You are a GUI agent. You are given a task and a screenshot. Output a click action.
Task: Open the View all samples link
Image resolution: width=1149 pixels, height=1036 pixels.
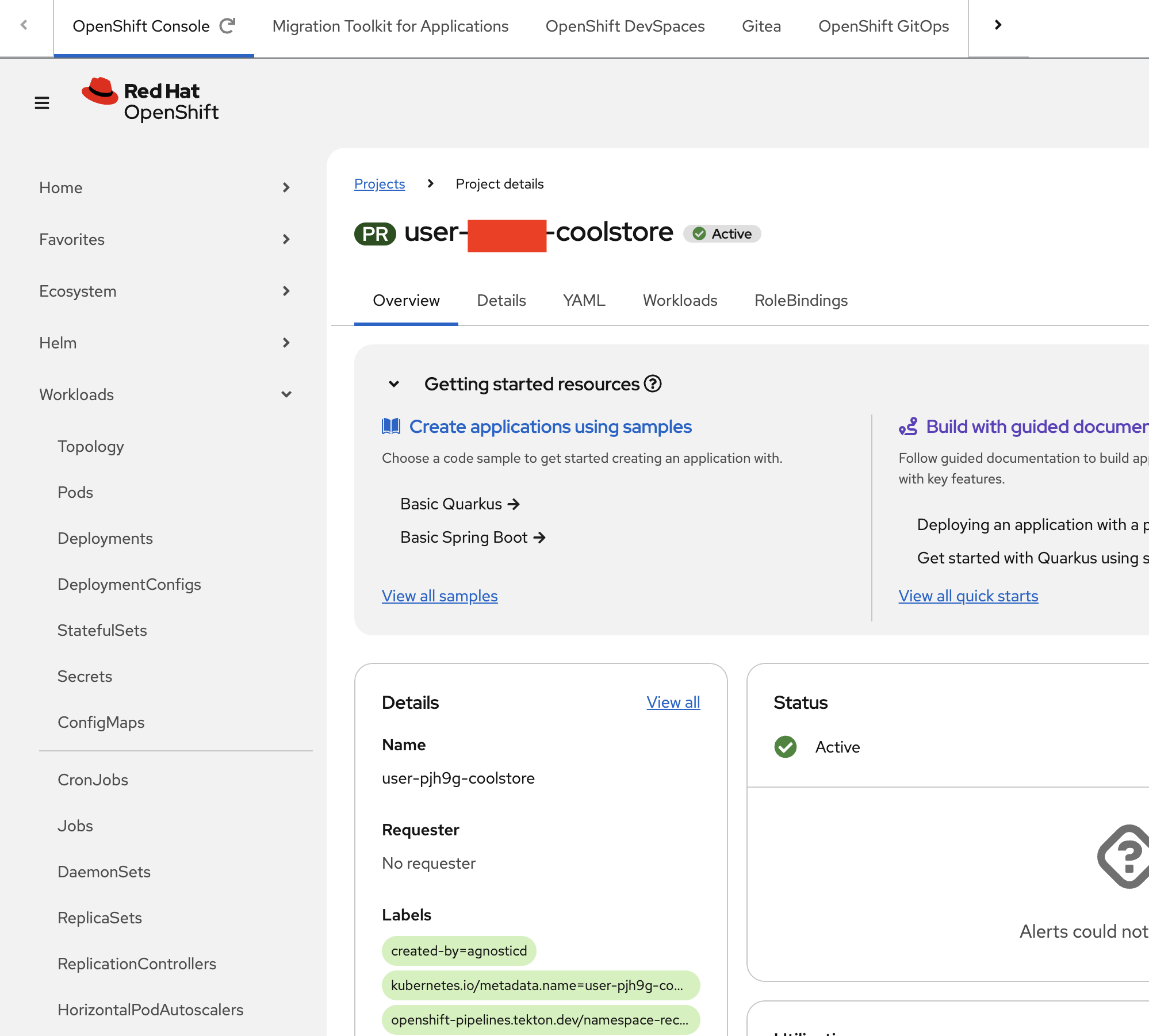(440, 596)
